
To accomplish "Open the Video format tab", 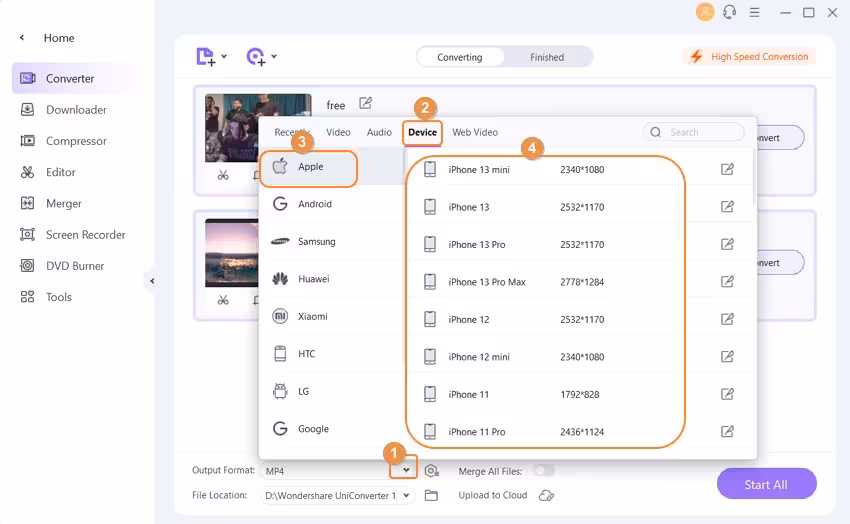I will click(338, 132).
